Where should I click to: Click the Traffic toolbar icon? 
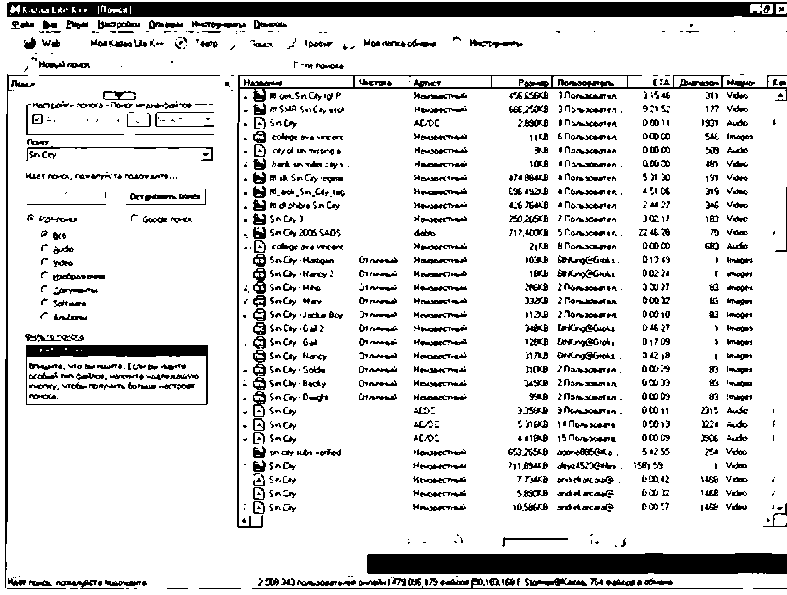tap(292, 44)
